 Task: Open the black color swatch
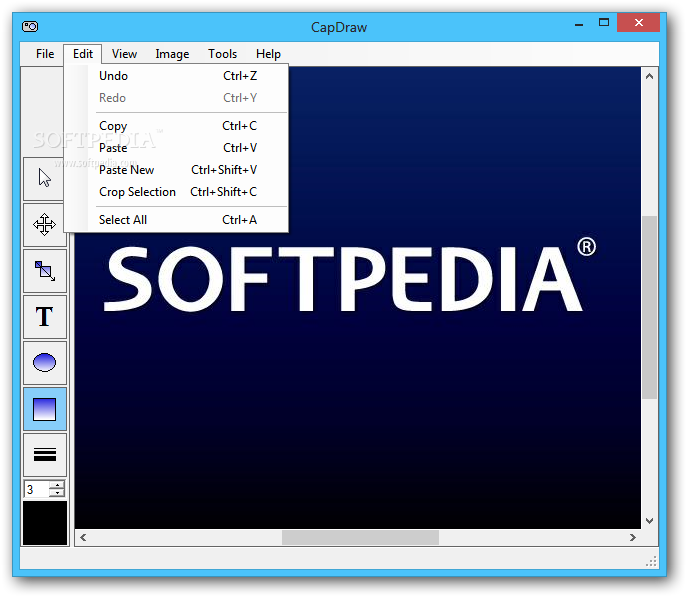(x=45, y=523)
